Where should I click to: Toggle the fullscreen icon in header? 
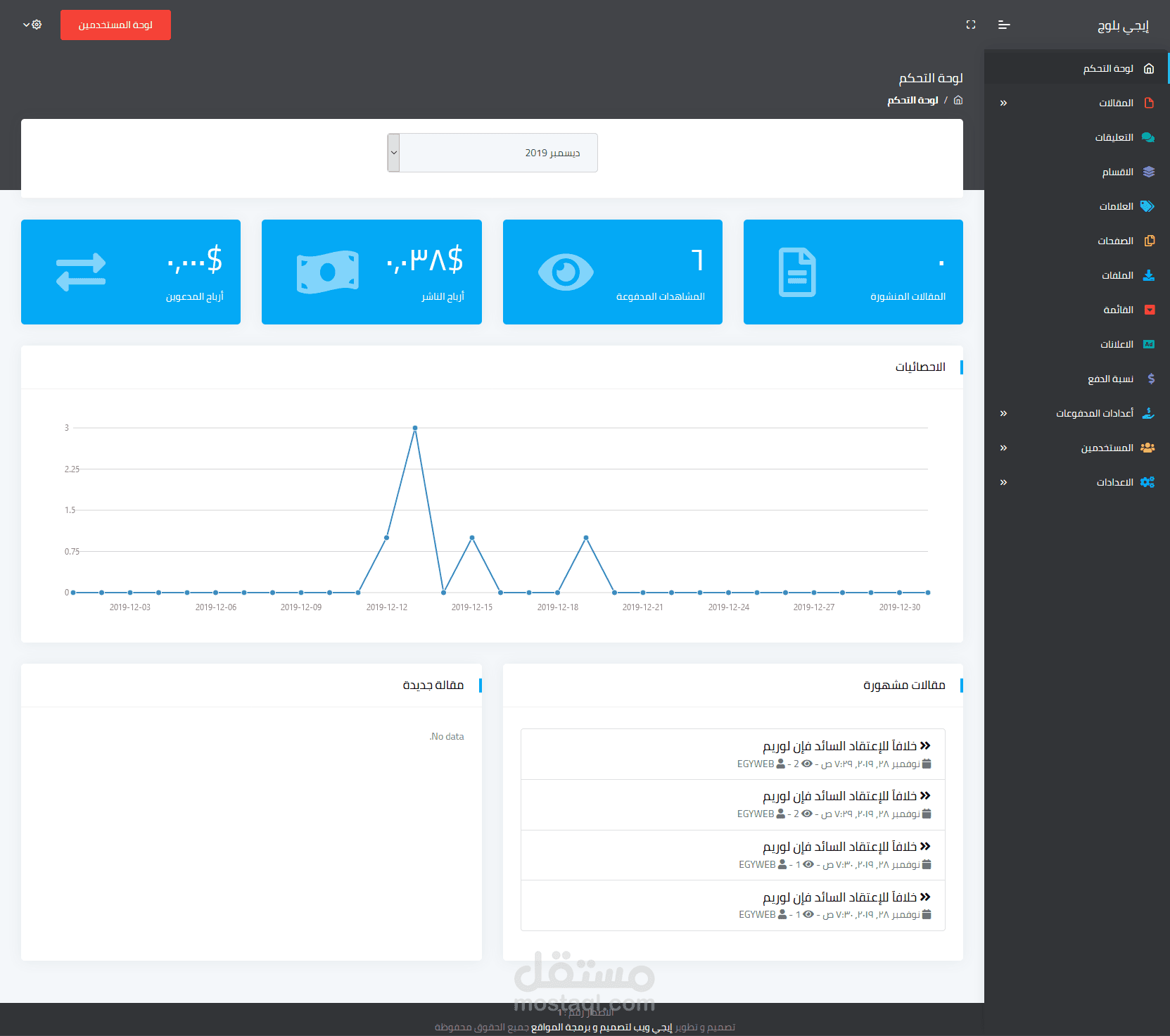click(971, 25)
